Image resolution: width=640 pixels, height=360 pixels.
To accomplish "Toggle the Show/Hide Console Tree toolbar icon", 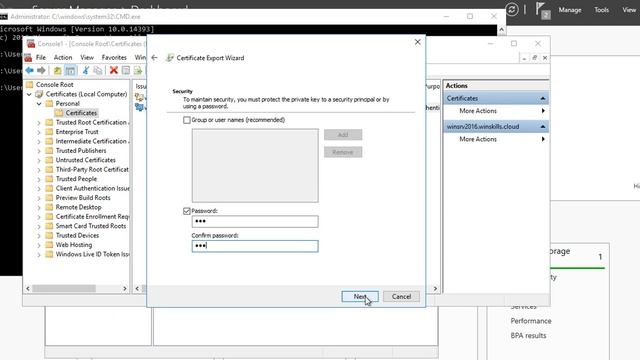I will coord(71,71).
